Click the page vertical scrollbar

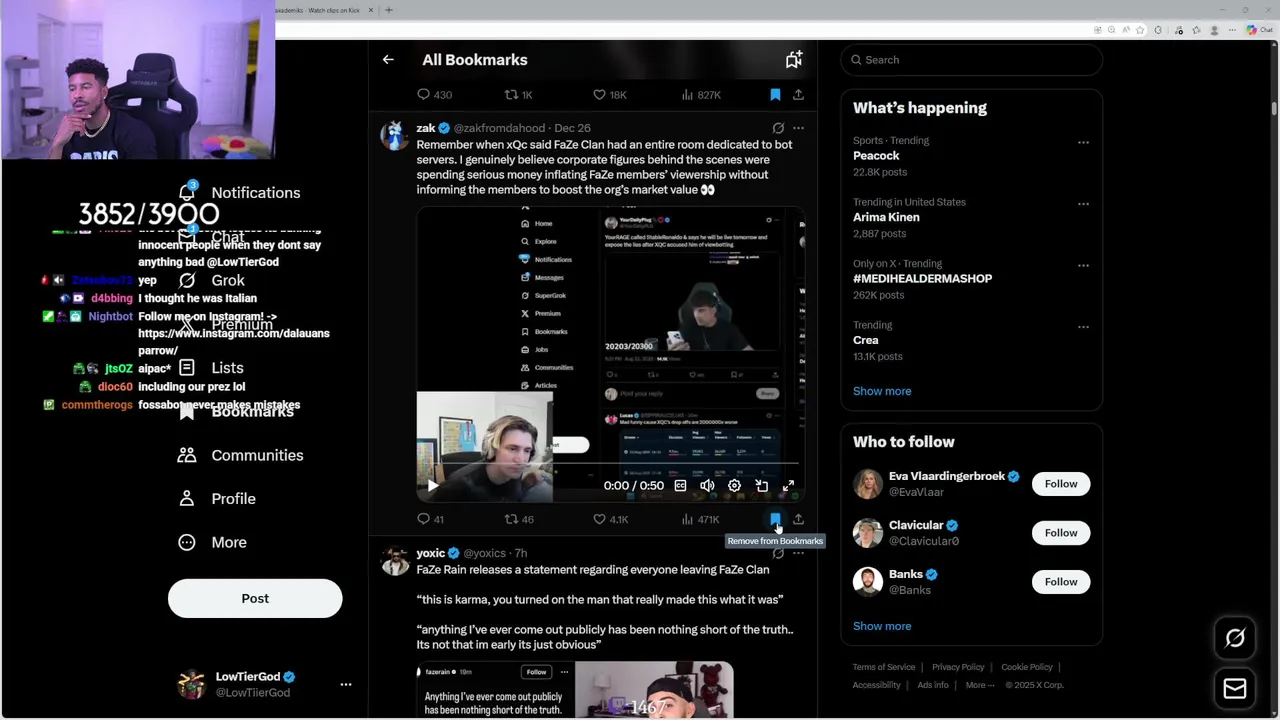1274,108
